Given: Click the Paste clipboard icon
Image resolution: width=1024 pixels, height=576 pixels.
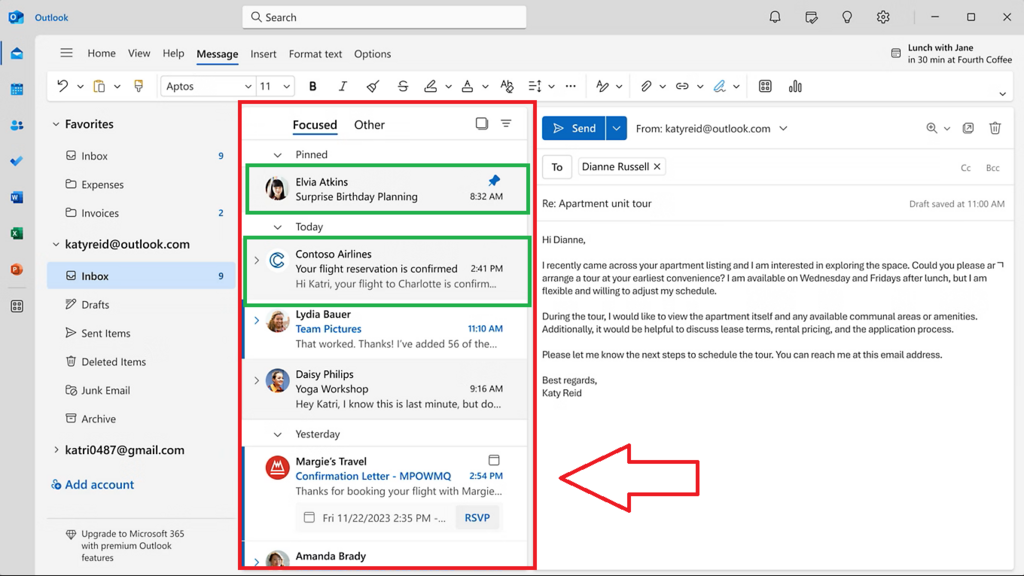Looking at the screenshot, I should click(x=99, y=86).
